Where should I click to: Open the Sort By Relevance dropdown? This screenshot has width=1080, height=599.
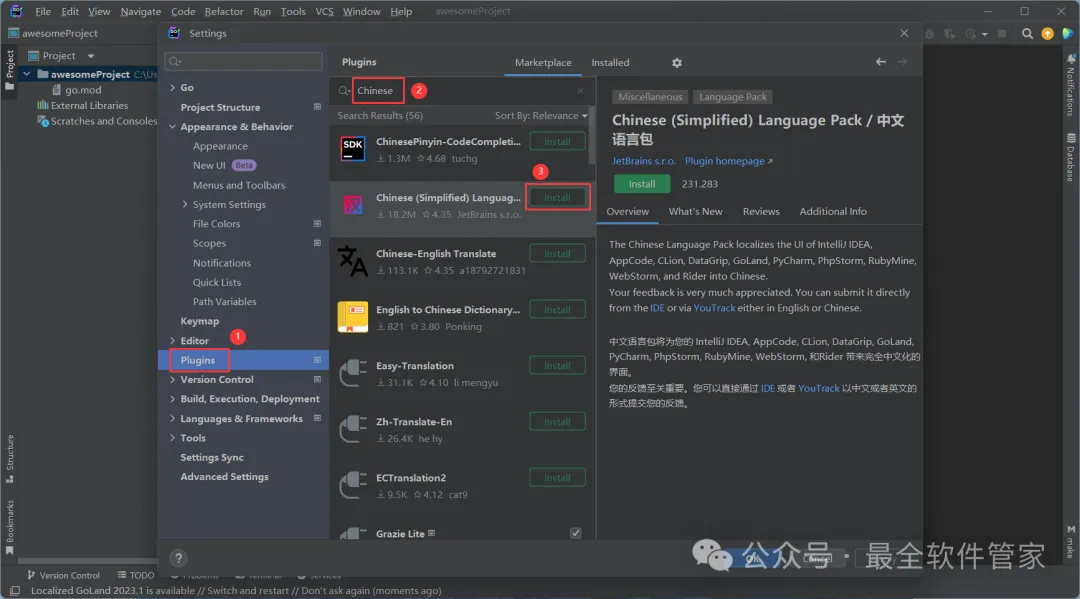[541, 116]
